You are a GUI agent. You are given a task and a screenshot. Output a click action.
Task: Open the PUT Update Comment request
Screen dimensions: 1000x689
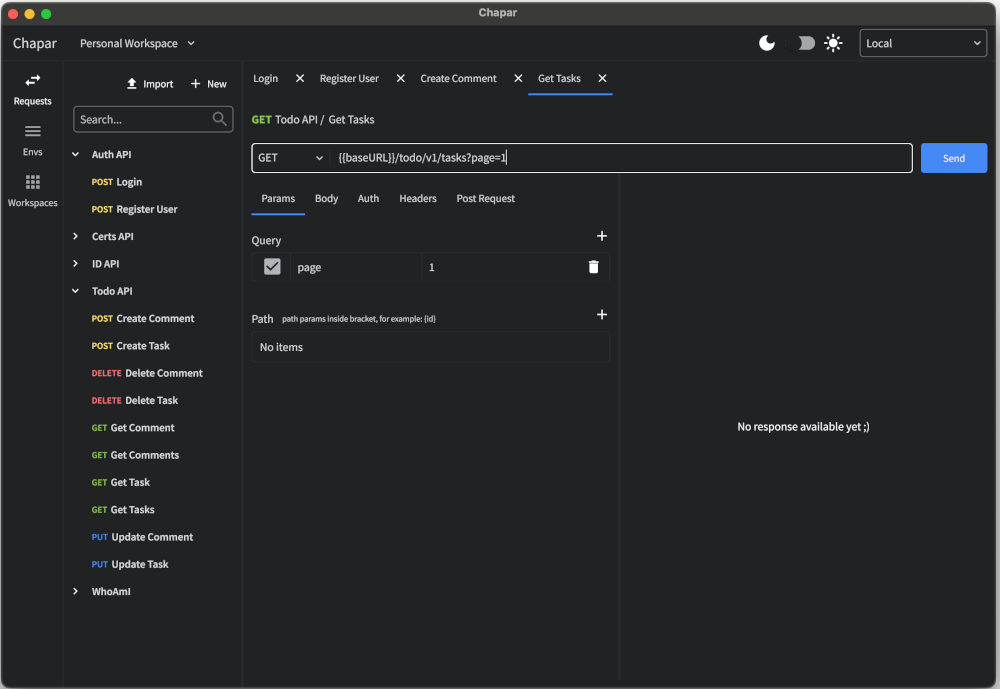pos(142,537)
